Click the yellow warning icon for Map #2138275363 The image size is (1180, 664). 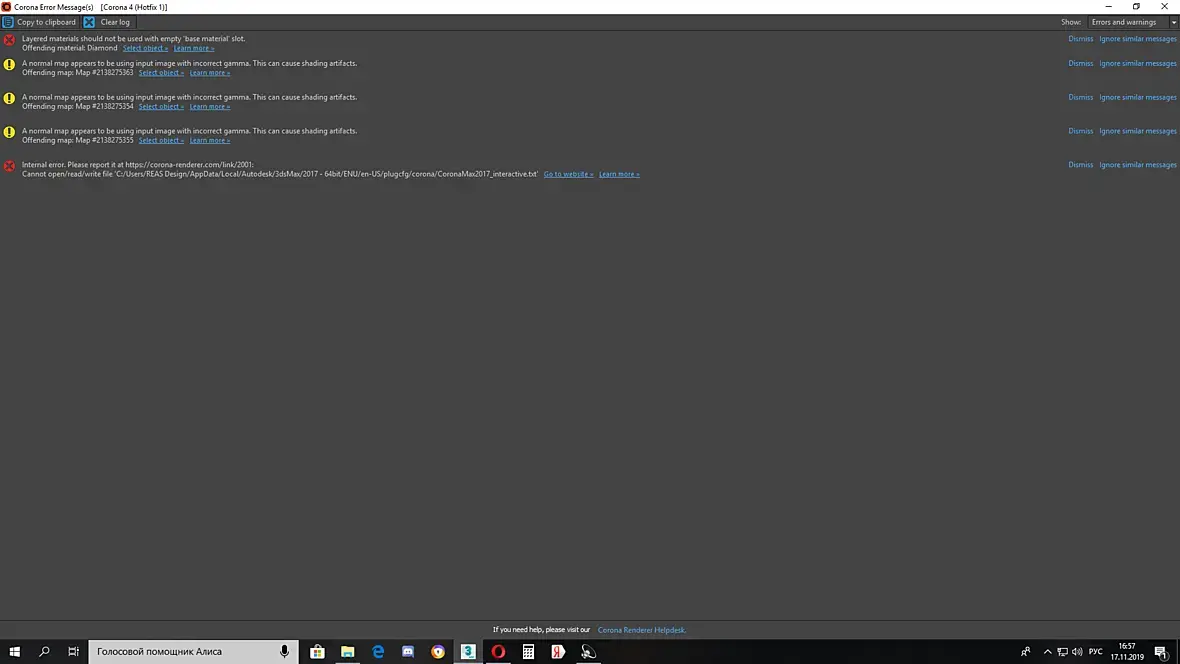(9, 65)
